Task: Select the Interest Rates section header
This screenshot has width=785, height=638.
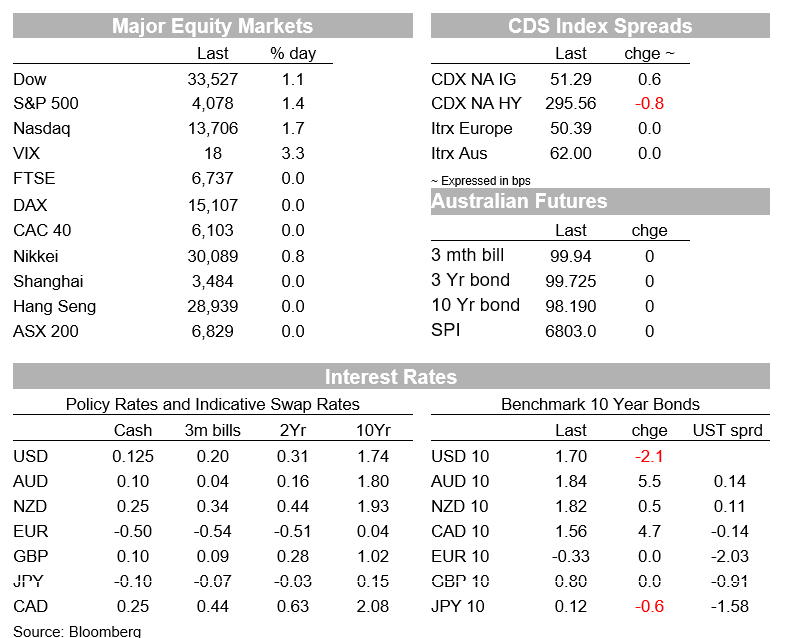Action: 391,377
